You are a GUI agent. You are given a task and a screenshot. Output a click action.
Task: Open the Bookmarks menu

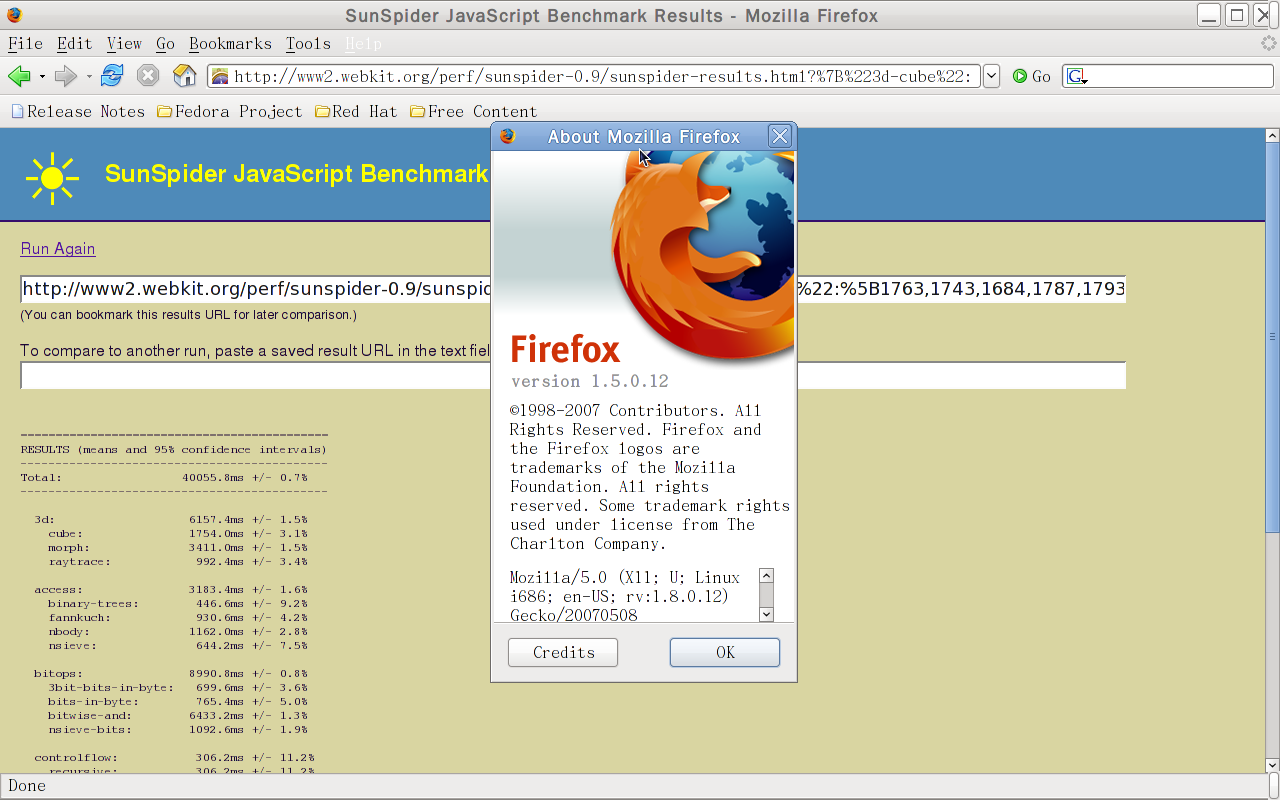pyautogui.click(x=230, y=44)
